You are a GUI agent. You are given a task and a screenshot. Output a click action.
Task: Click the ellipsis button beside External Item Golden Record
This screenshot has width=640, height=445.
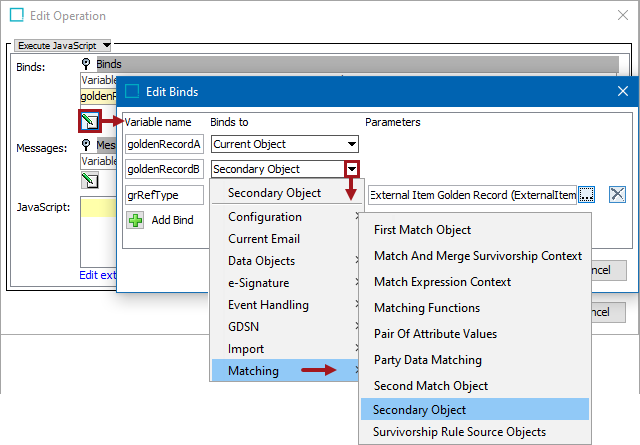click(587, 194)
